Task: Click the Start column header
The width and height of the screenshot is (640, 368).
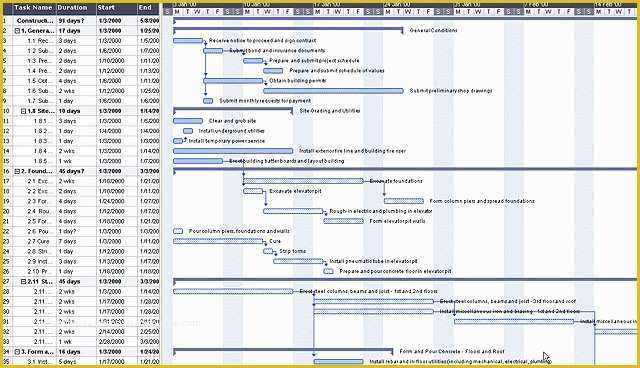Action: tap(117, 8)
